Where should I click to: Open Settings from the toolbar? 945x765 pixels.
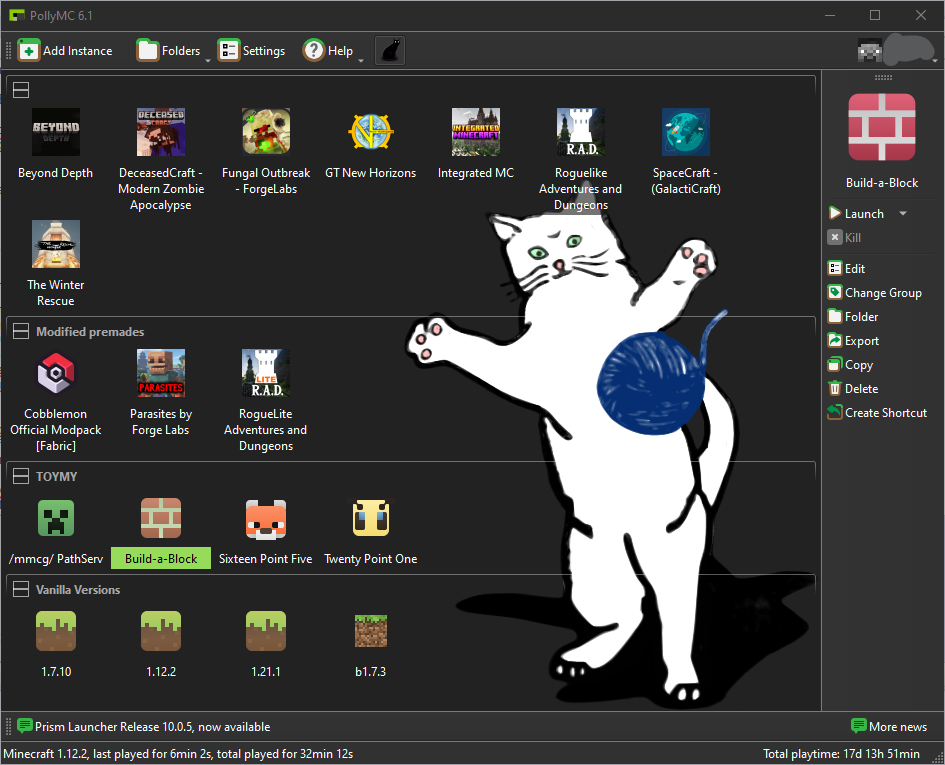251,51
